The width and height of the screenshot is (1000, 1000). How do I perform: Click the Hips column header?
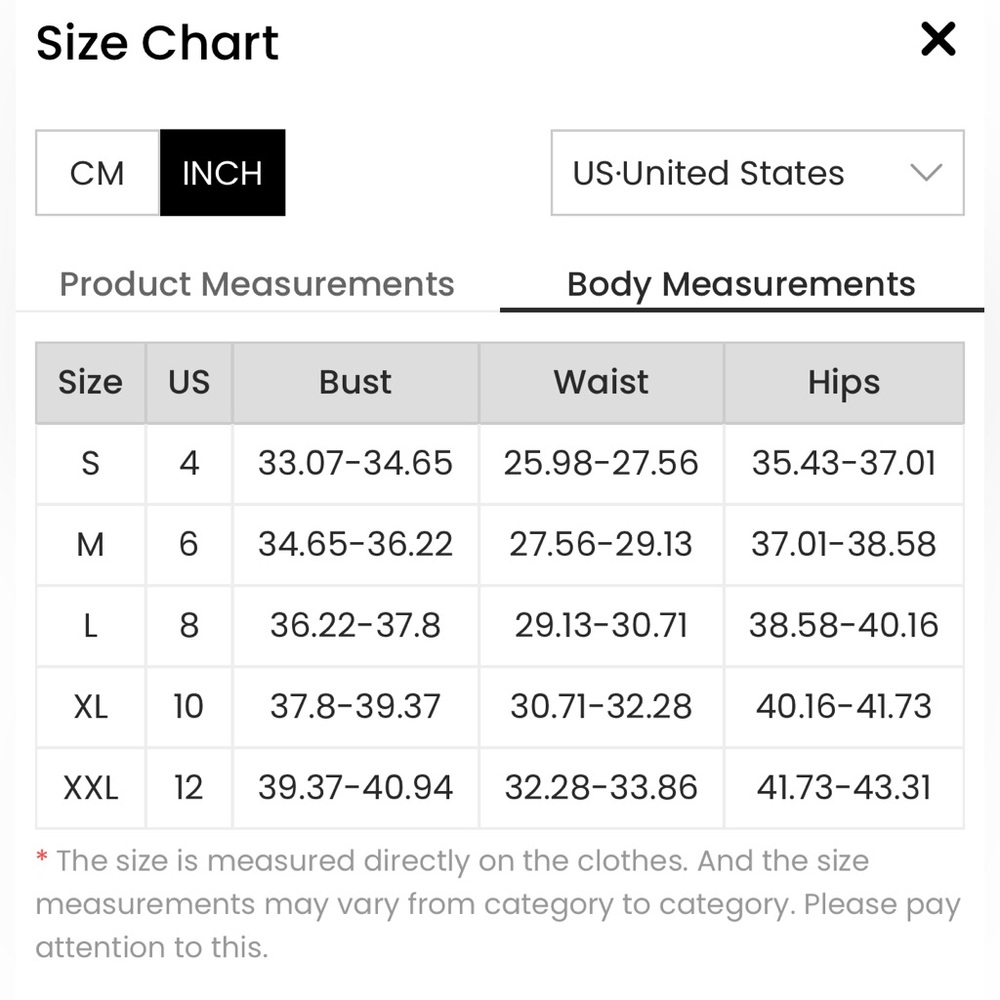click(844, 383)
